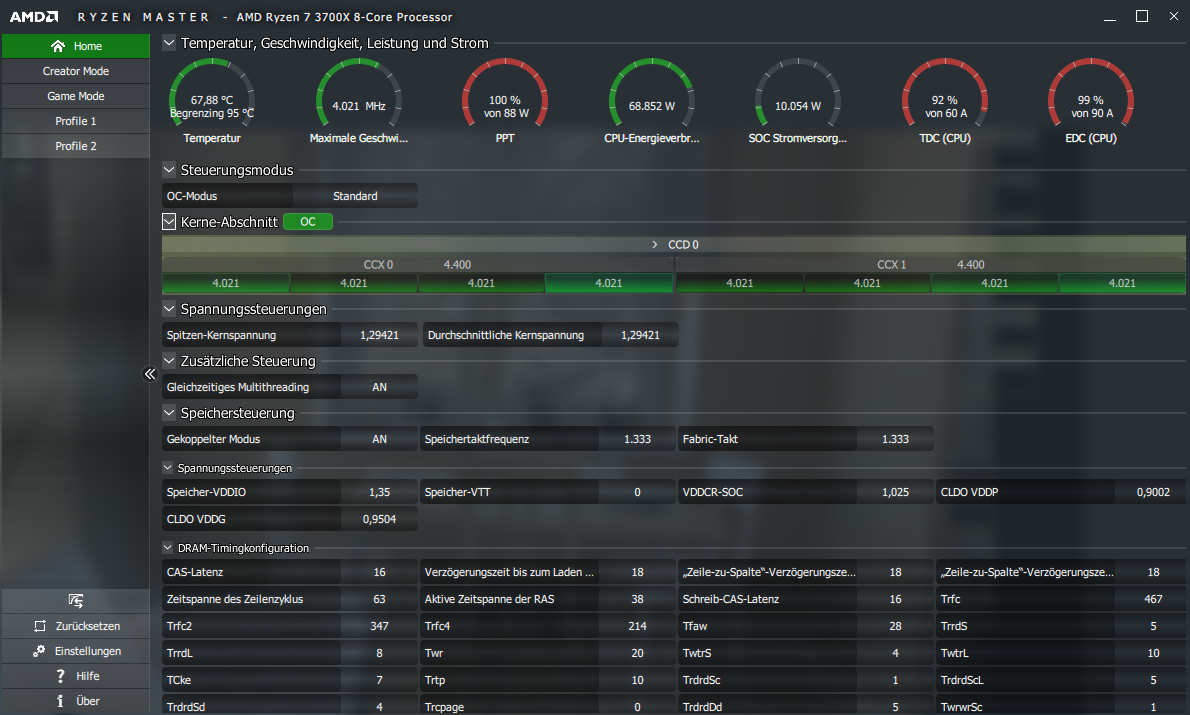Collapse the Spannungssteuerungen heading under Kerne

coord(169,308)
